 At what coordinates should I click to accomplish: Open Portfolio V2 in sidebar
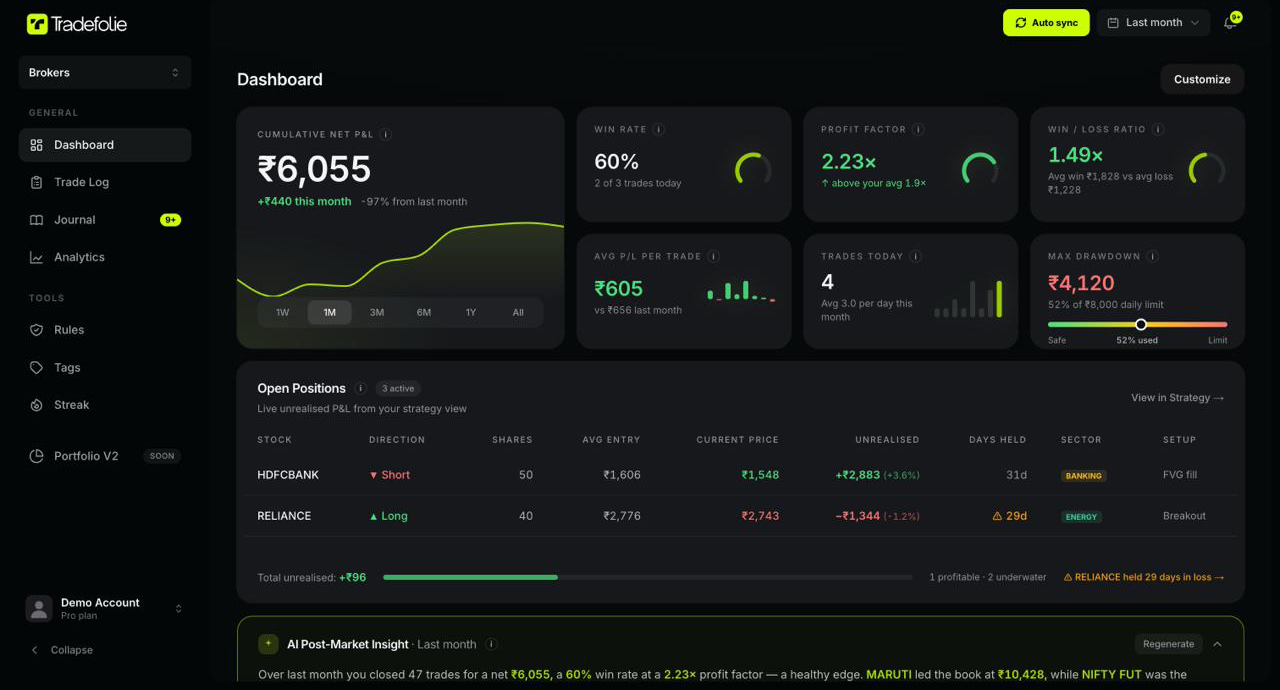tap(105, 456)
